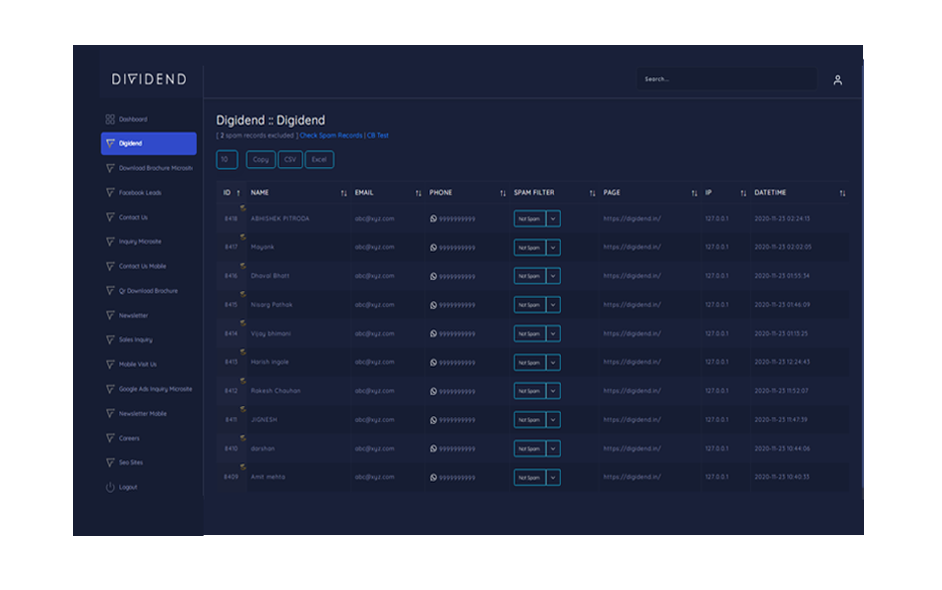Toggle sorting on the DATETIME column
The image size is (942, 590).
843,193
